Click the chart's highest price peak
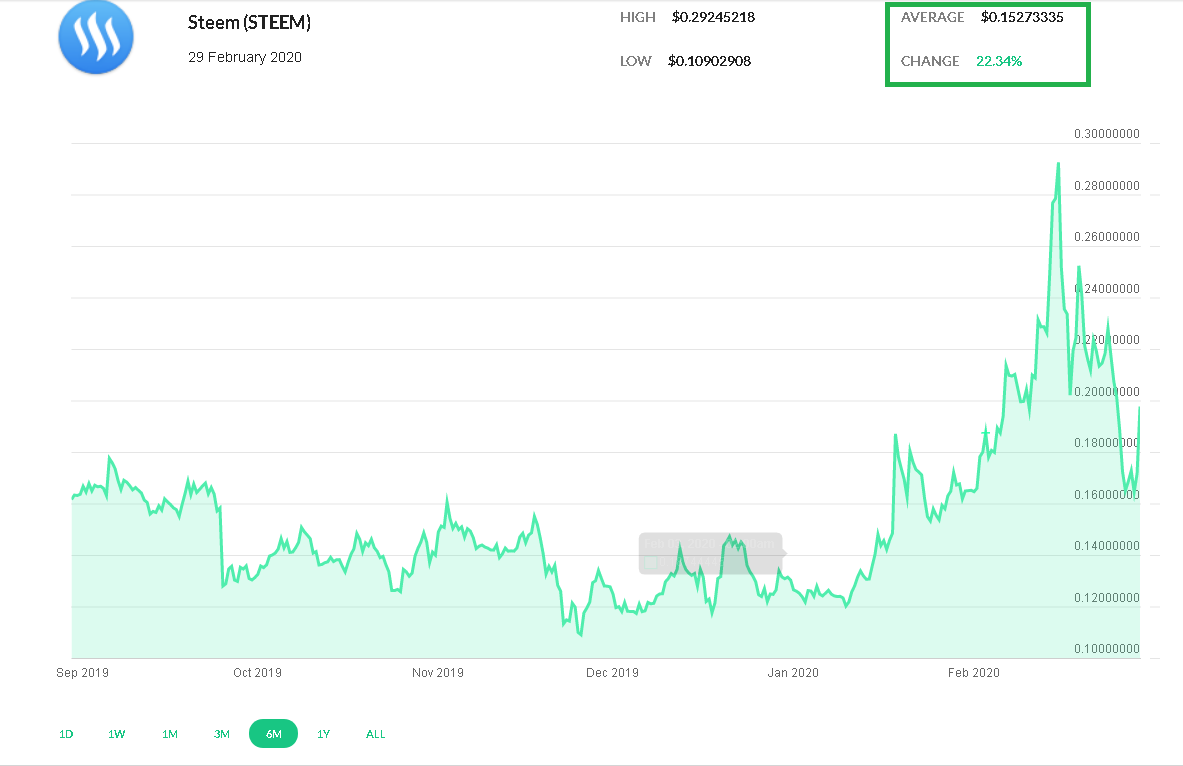Screen dimensions: 1183x766 coord(1058,164)
